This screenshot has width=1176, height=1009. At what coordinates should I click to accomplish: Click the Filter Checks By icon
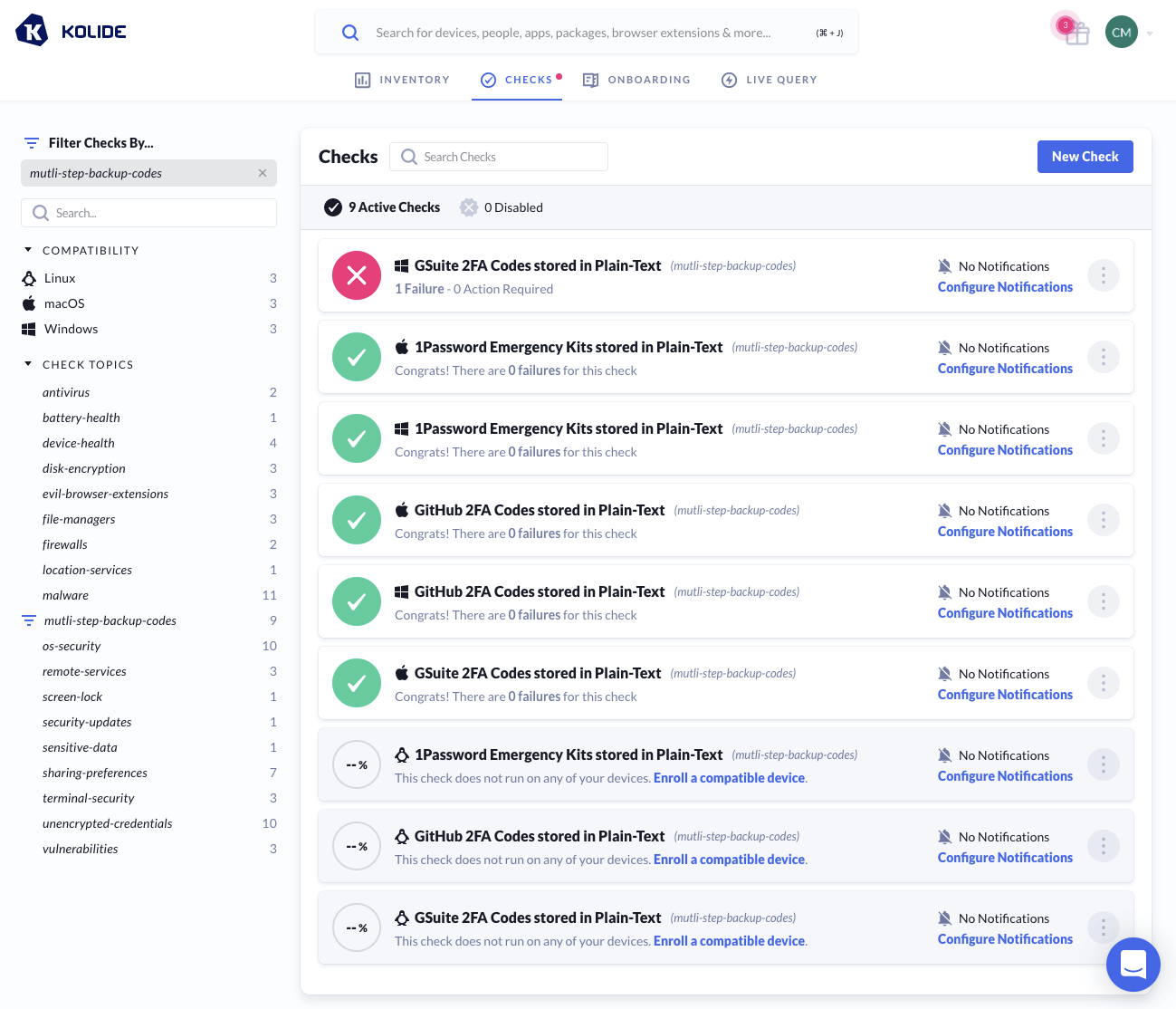[32, 143]
